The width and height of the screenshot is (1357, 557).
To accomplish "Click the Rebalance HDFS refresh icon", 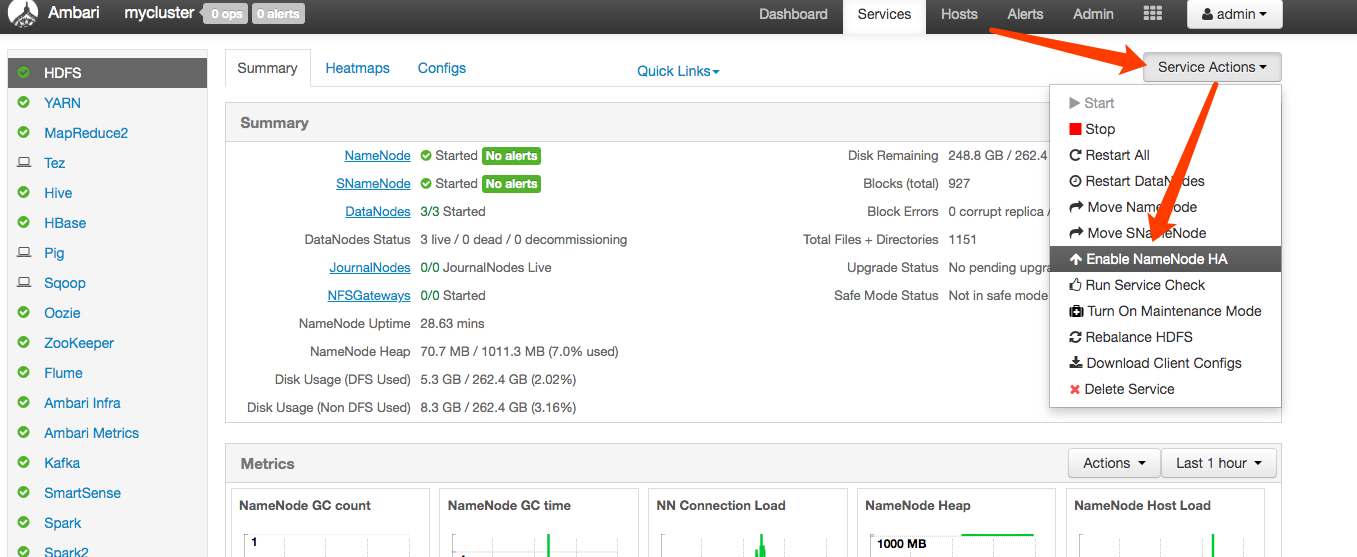I will point(1076,337).
